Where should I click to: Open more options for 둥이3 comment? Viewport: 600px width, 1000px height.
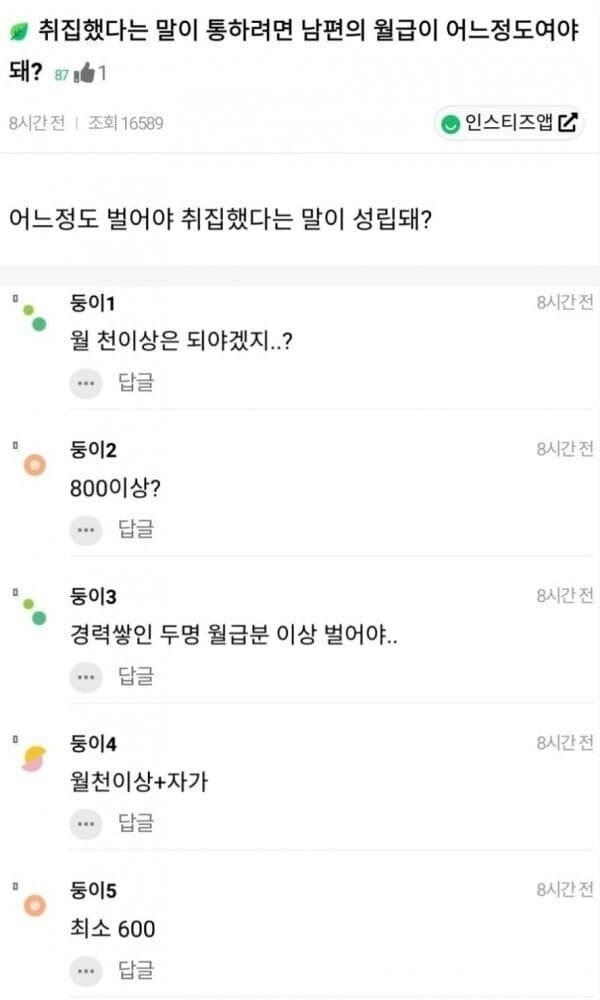coord(86,676)
